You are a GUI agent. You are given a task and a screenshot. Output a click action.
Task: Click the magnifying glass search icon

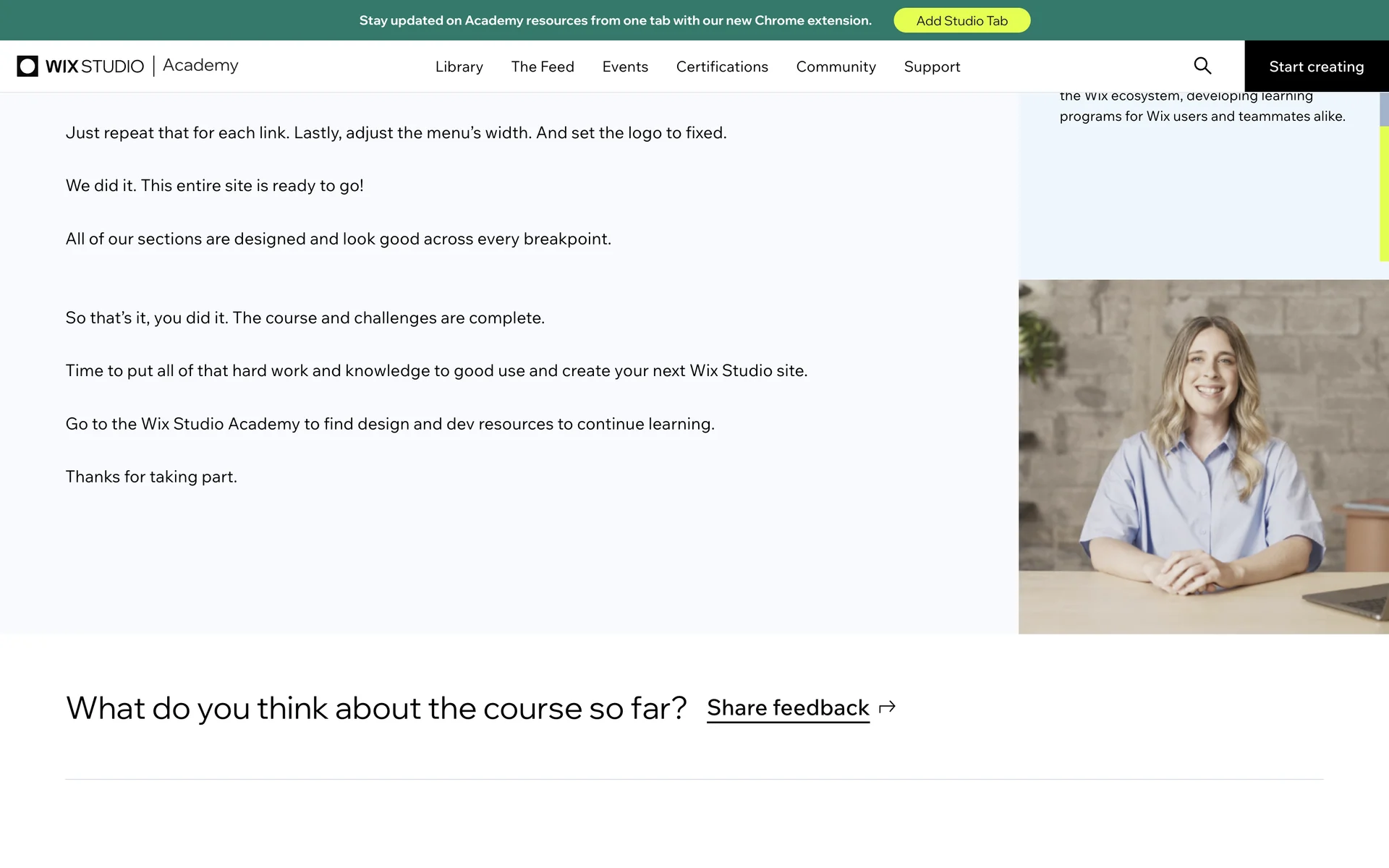click(1202, 66)
